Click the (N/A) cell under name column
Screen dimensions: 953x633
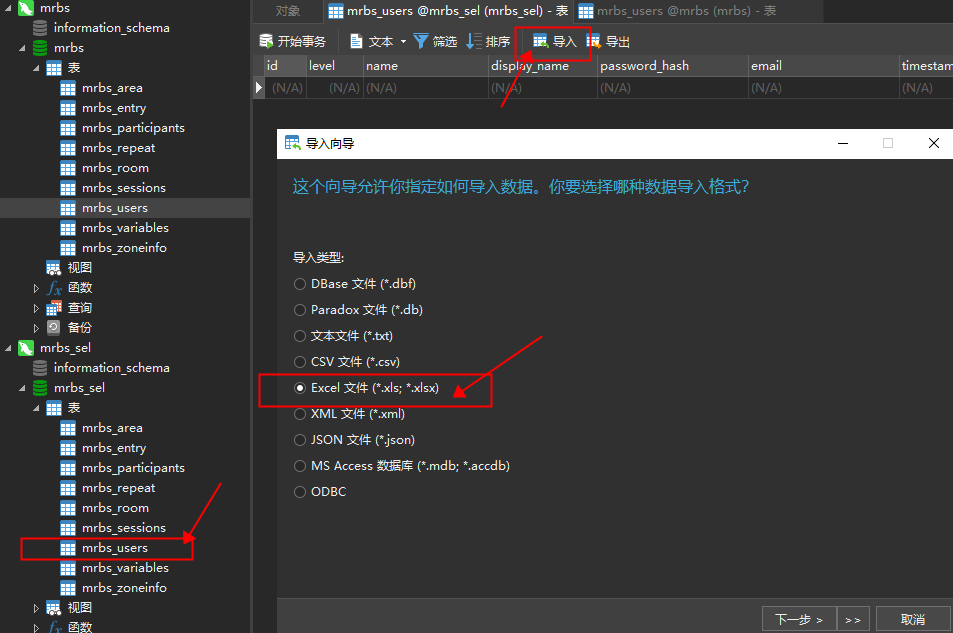click(426, 88)
